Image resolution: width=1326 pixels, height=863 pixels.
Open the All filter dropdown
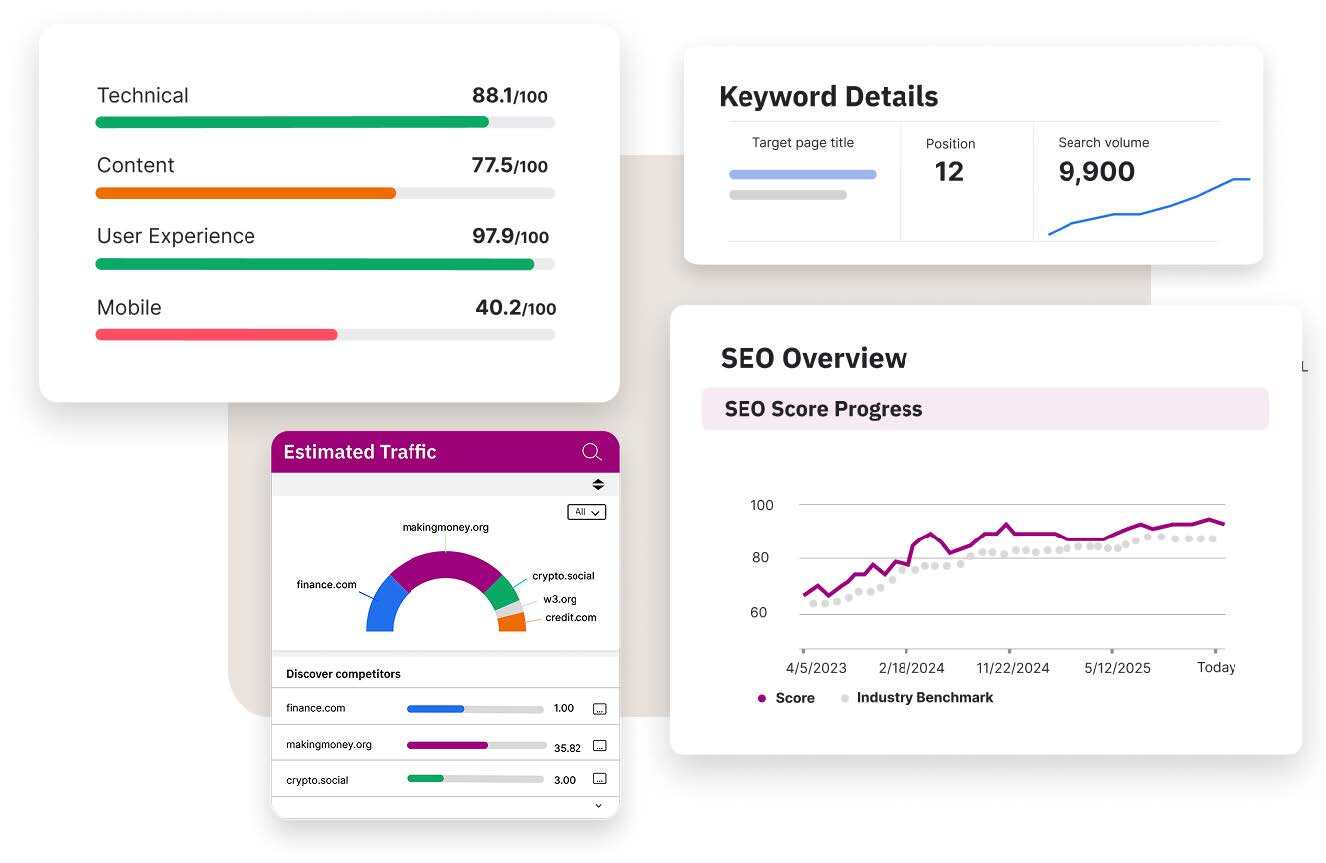(x=586, y=512)
